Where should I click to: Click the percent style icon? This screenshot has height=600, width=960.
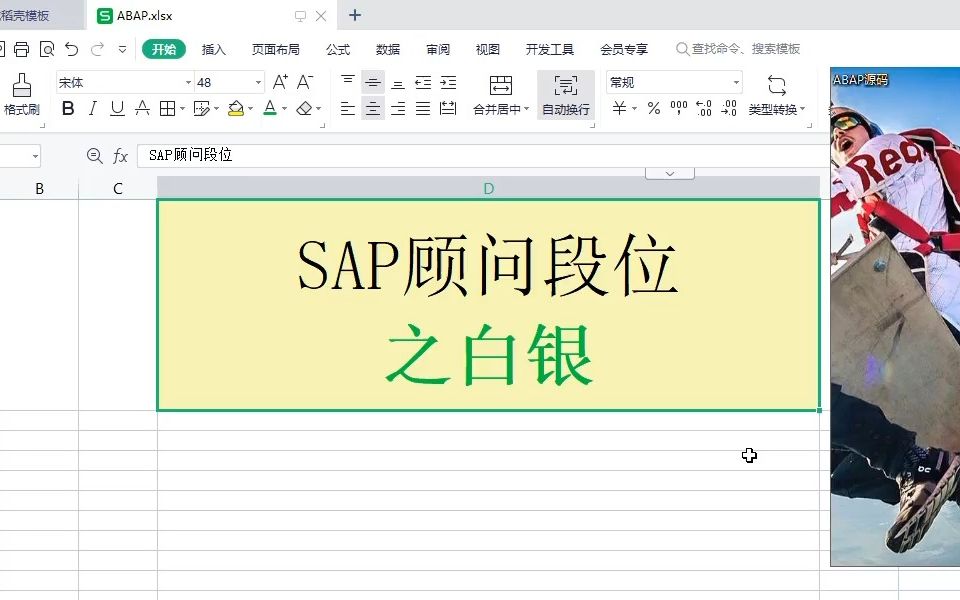coord(652,108)
